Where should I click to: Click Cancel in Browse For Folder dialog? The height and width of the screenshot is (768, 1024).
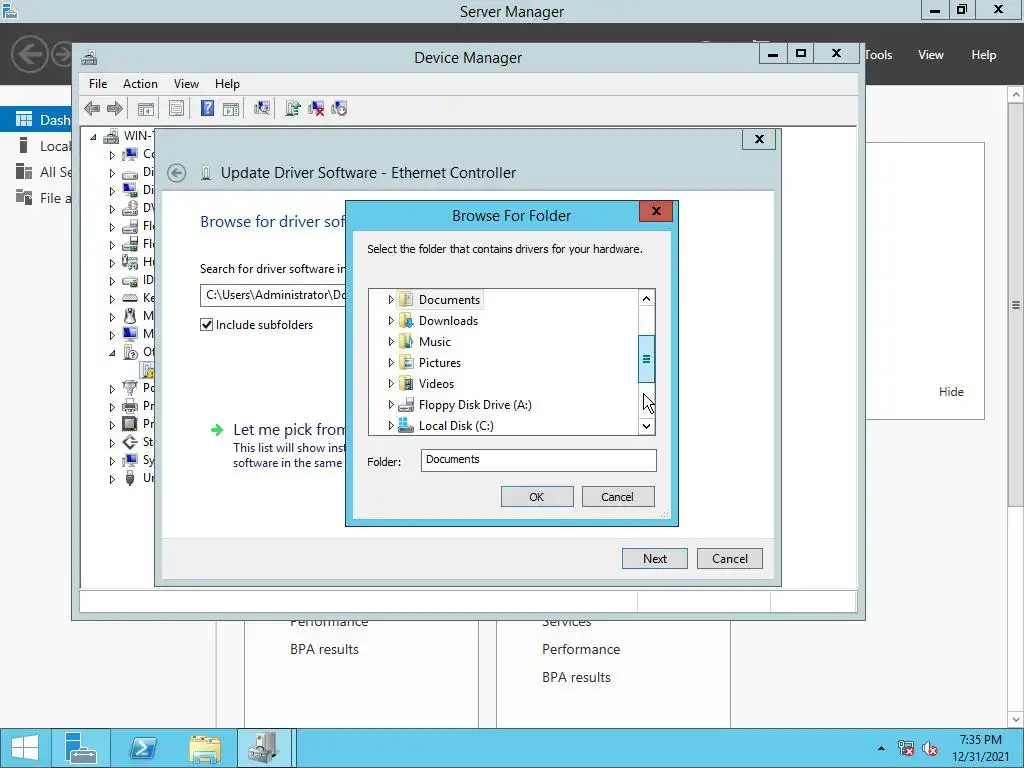coord(617,496)
